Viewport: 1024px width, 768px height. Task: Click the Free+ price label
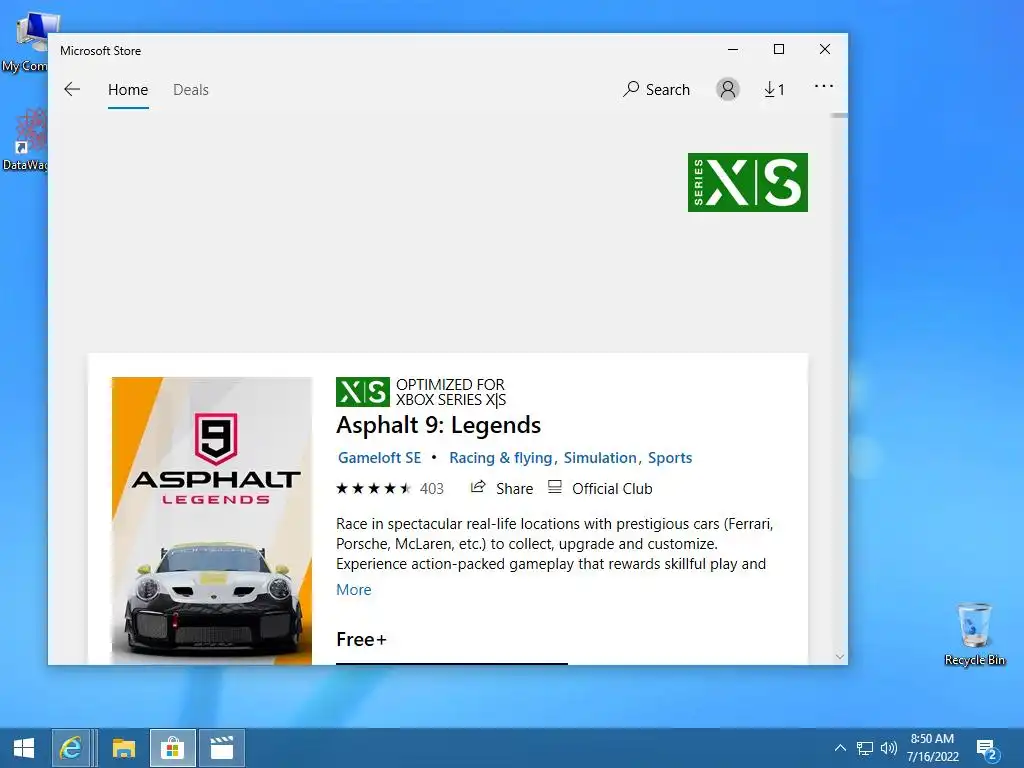pos(361,639)
